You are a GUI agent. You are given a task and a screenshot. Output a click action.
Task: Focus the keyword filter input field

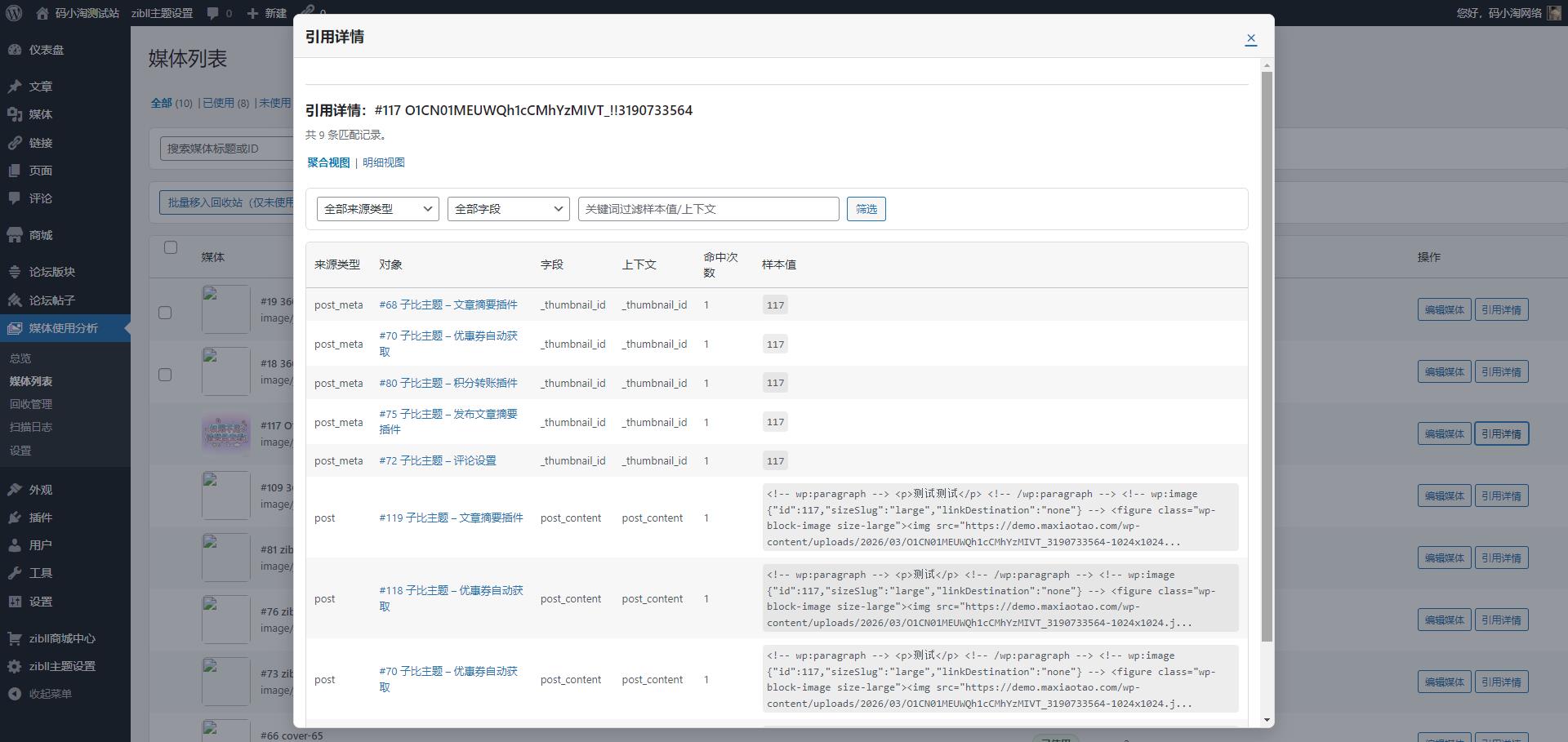click(x=708, y=209)
